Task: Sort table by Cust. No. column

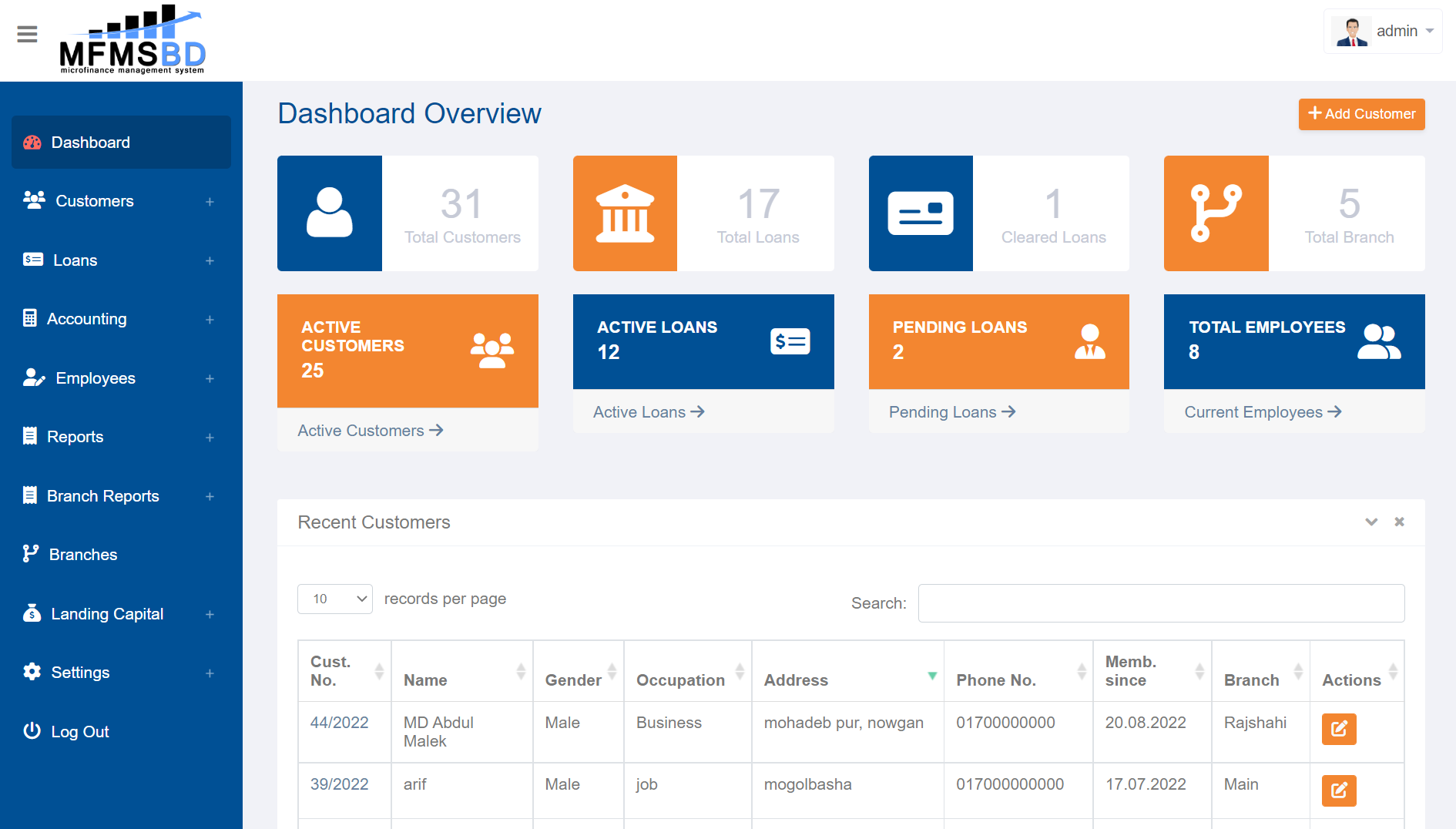Action: (x=345, y=671)
